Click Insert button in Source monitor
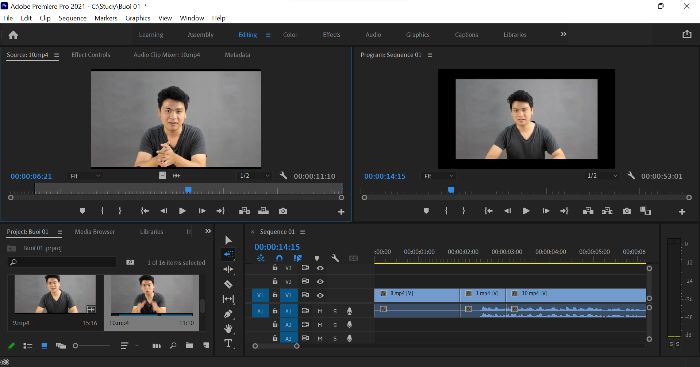Viewport: 700px width, 367px height. (x=244, y=211)
